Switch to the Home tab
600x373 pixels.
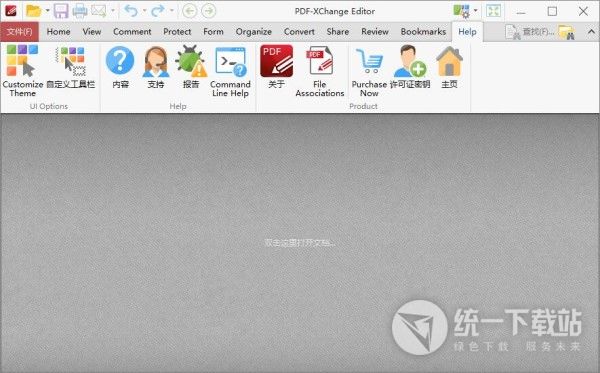click(x=58, y=32)
